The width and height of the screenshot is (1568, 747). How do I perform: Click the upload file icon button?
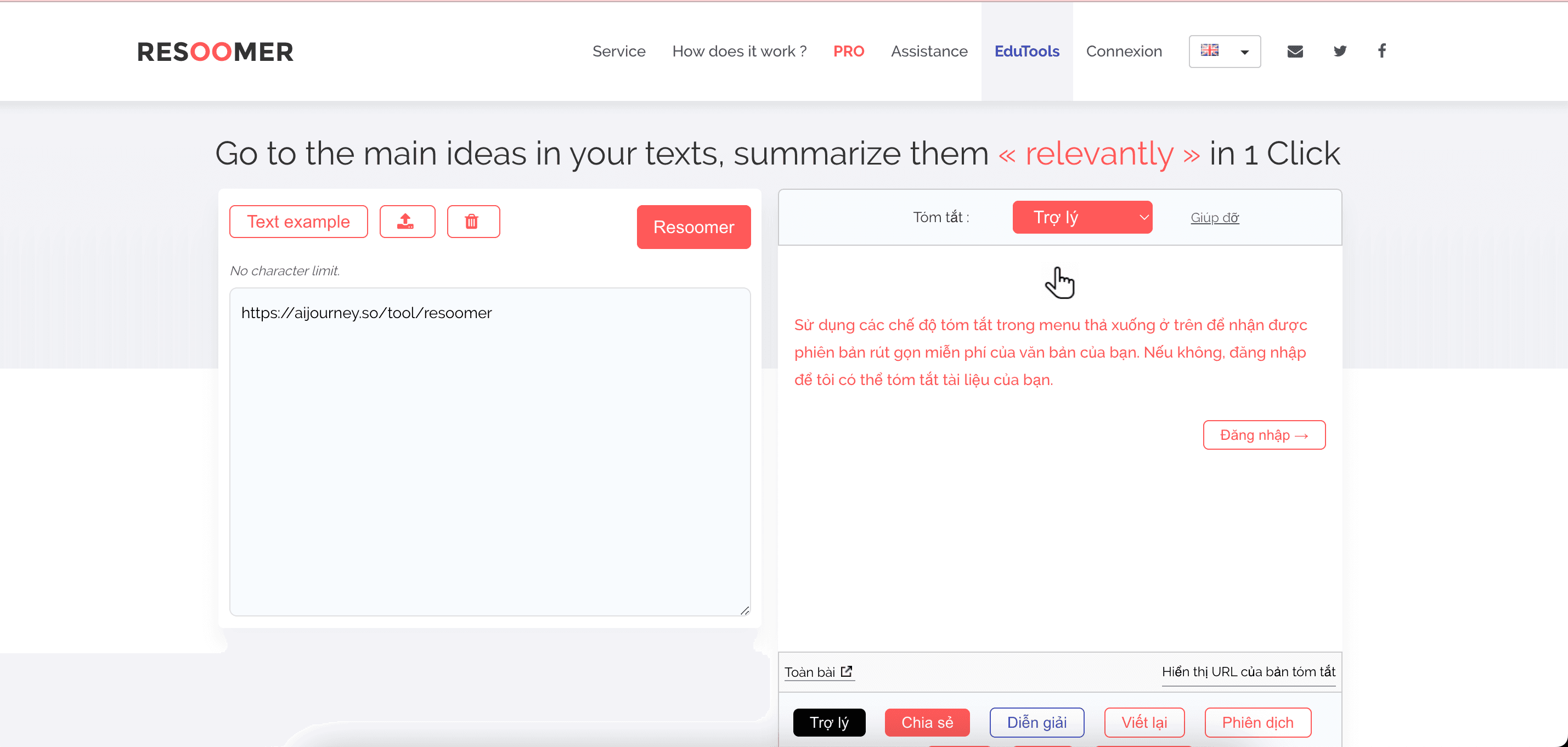click(407, 222)
